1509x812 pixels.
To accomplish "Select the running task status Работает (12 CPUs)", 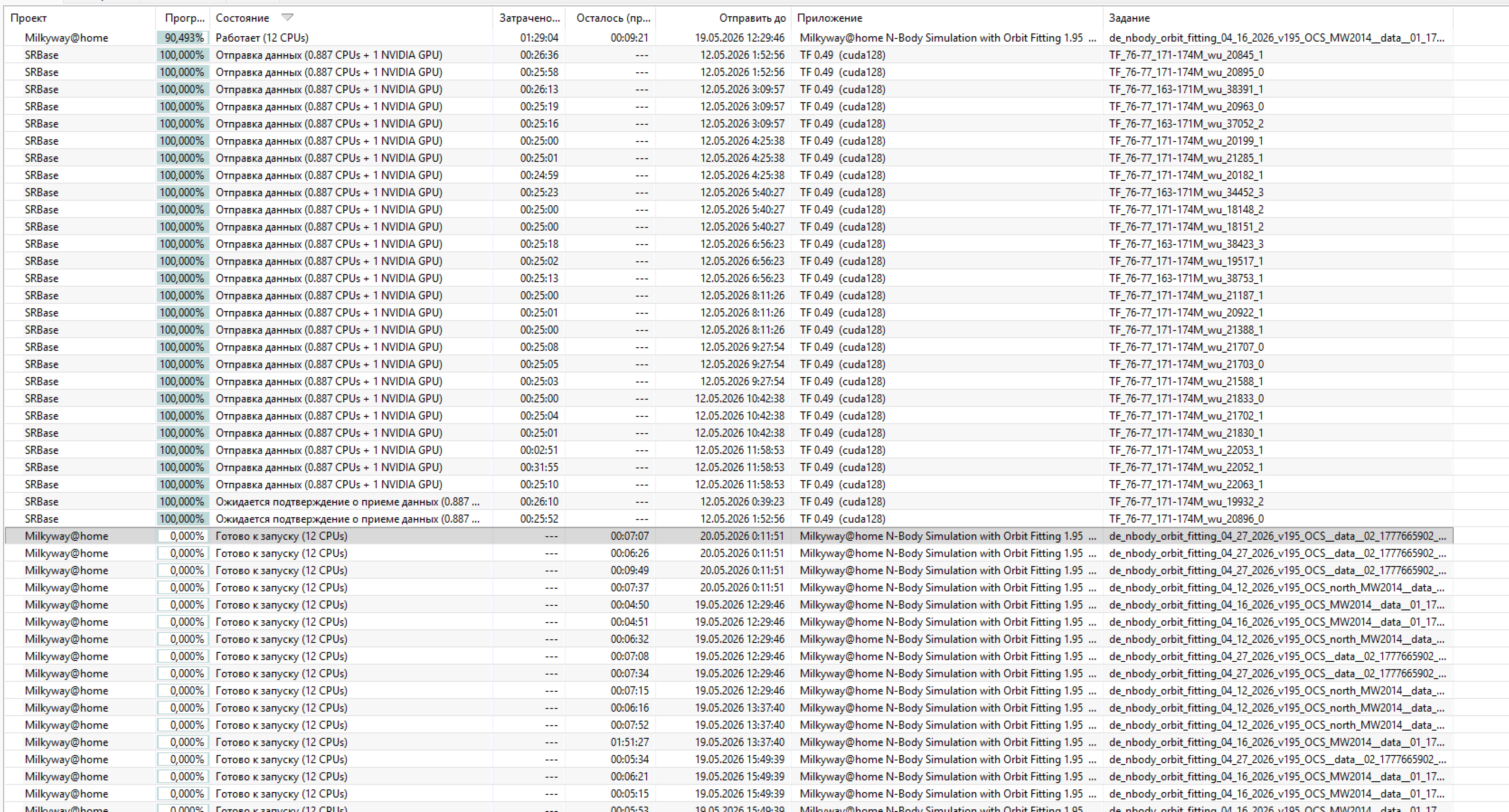I will (x=262, y=38).
